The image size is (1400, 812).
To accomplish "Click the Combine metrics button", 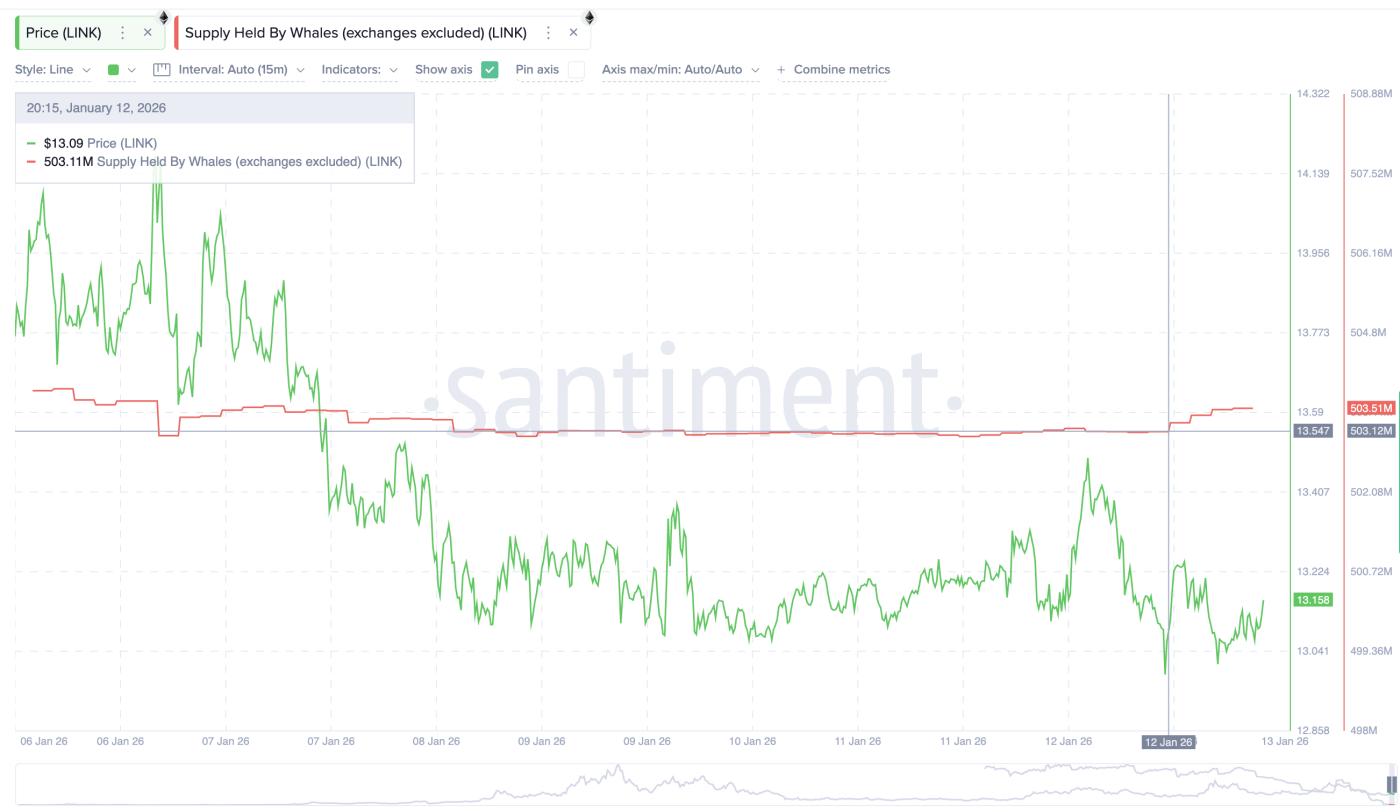I will (834, 70).
